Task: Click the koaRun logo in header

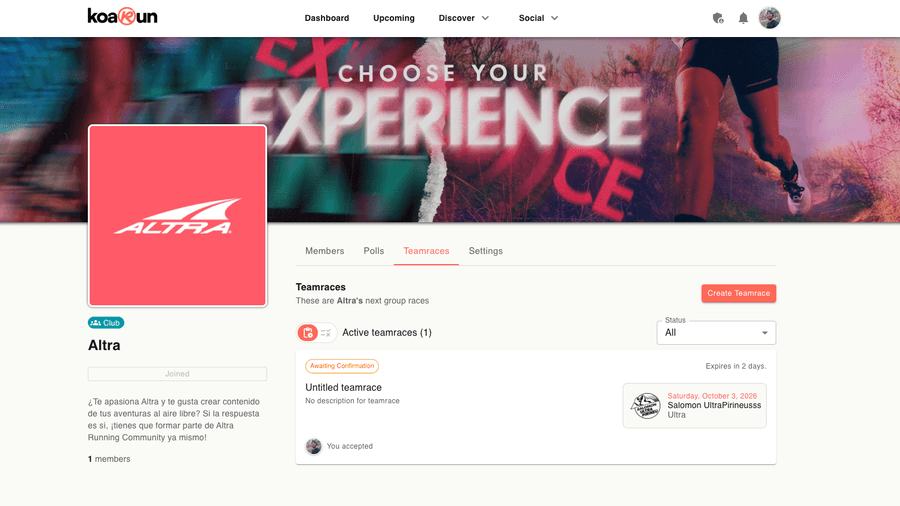Action: coord(122,17)
